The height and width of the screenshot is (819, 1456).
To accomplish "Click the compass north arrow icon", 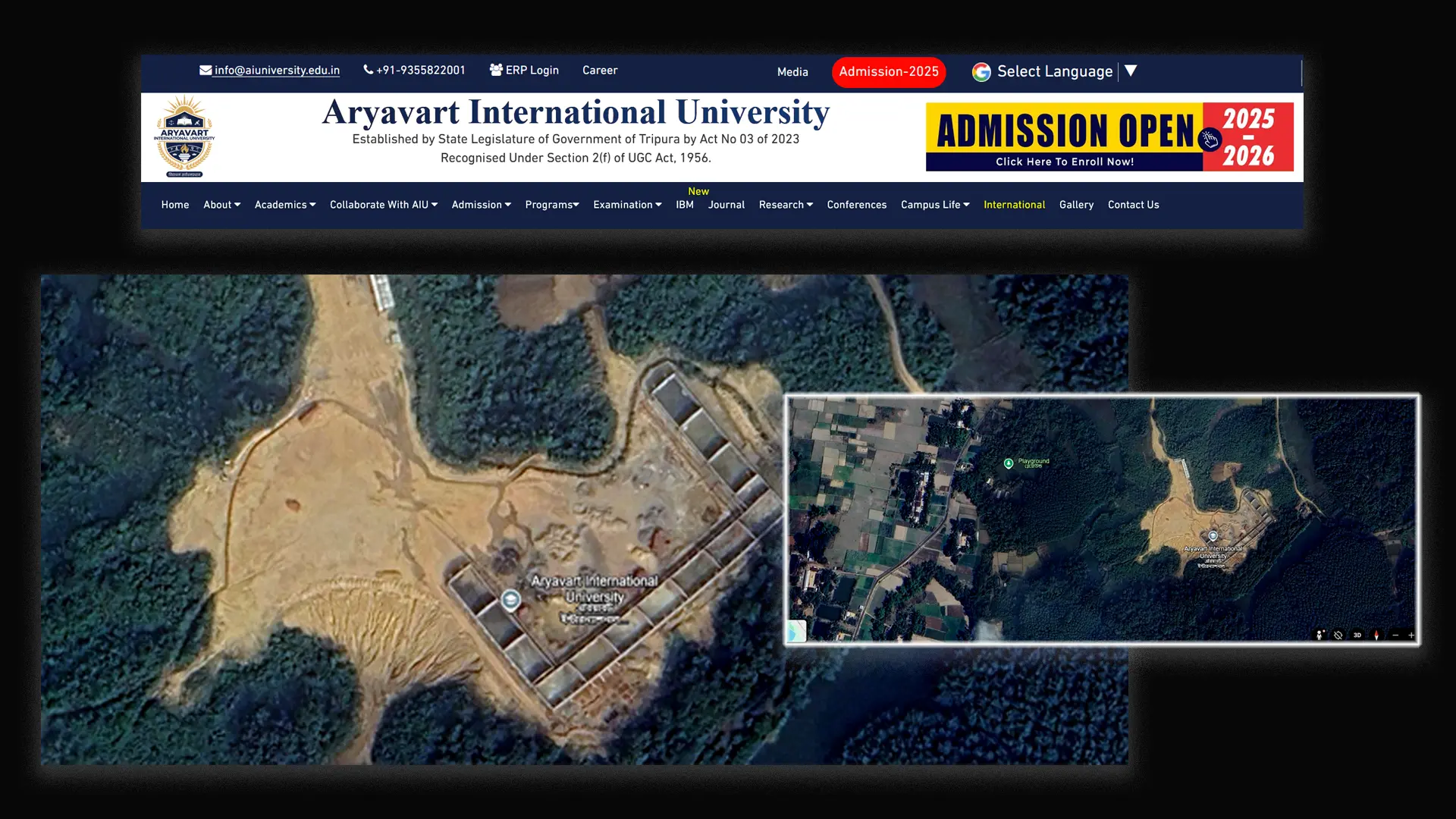I will [1376, 635].
